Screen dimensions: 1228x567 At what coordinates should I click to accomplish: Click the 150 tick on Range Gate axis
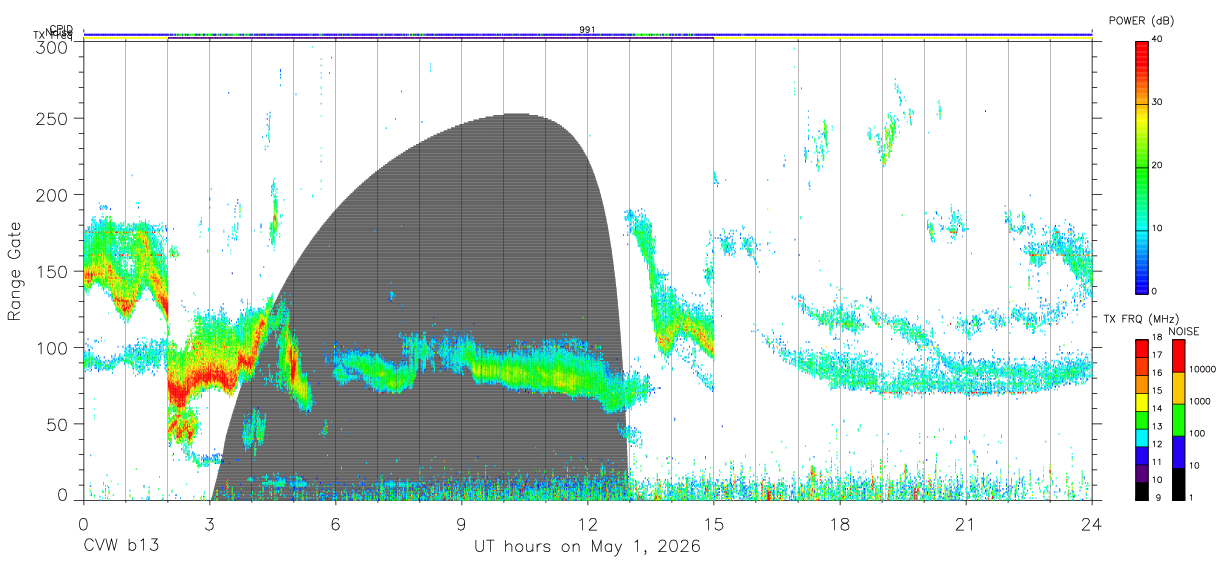pos(52,271)
